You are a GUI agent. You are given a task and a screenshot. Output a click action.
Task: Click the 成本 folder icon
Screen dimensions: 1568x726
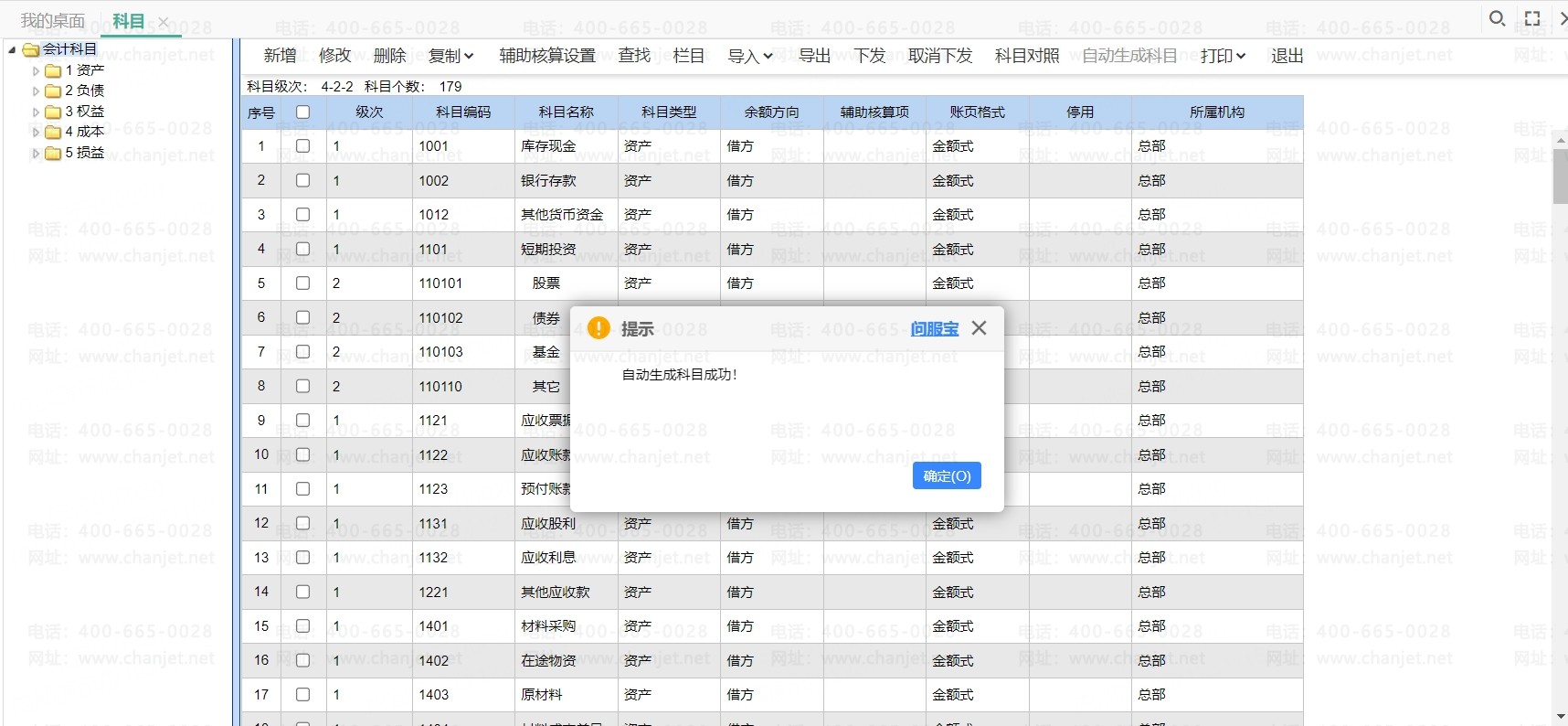click(53, 132)
